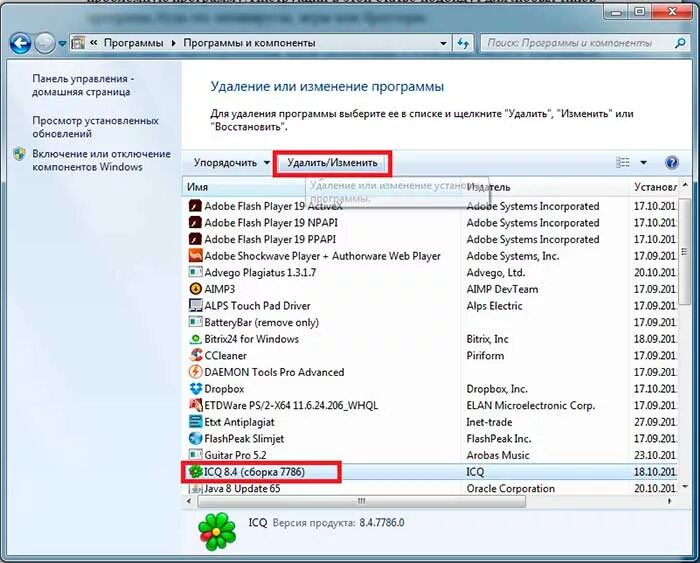Screen dimensions: 700x563
Task: Select Advego Plagiatus 1.3.1.7 entry
Action: 260,272
